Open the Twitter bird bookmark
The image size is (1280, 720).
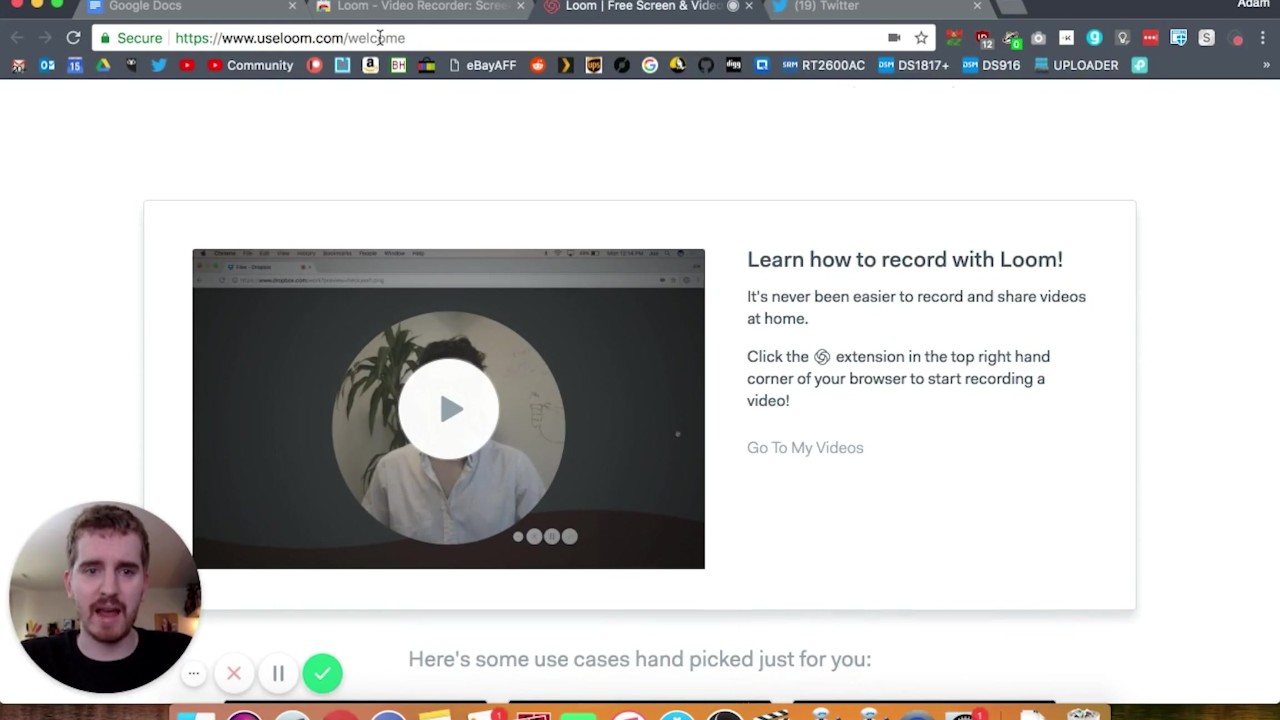pyautogui.click(x=159, y=65)
